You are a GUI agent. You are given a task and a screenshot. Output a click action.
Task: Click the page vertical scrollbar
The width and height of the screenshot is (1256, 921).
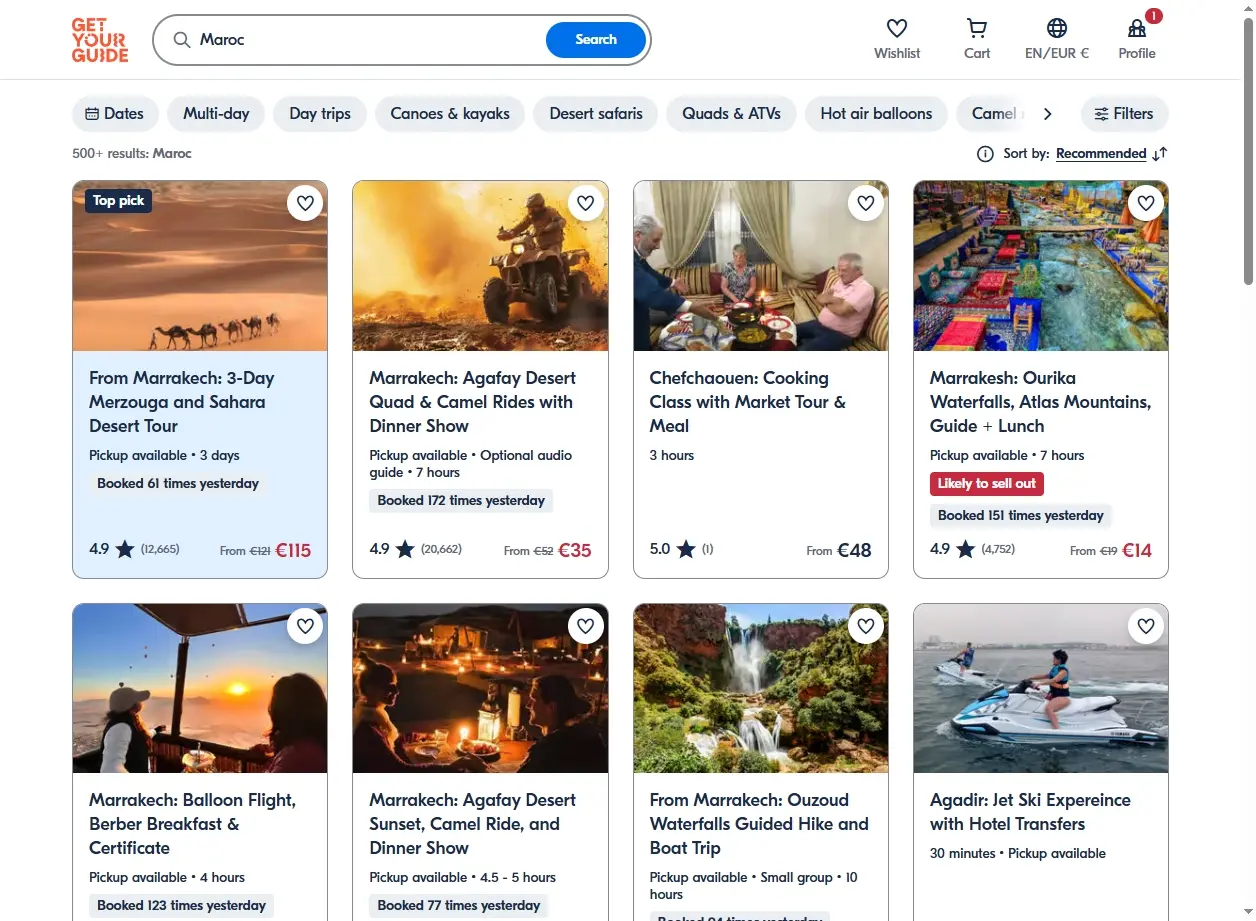pyautogui.click(x=1248, y=150)
